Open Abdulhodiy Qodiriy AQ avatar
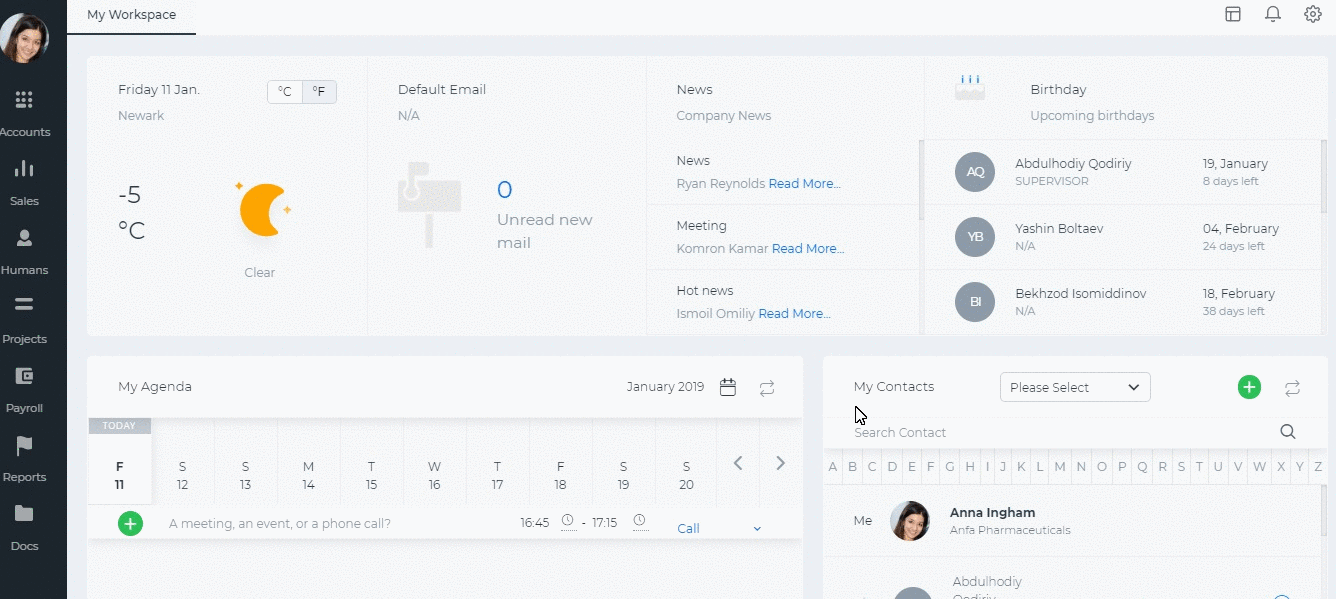1336x599 pixels. tap(975, 172)
